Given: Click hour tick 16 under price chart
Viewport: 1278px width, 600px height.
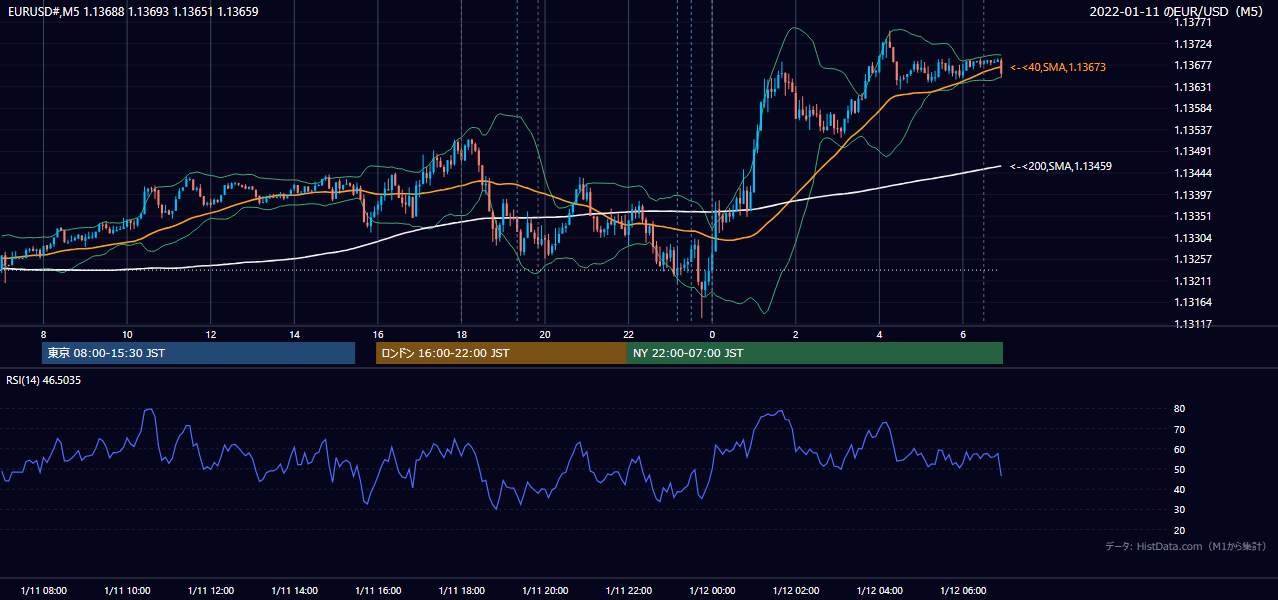Looking at the screenshot, I should tap(378, 334).
